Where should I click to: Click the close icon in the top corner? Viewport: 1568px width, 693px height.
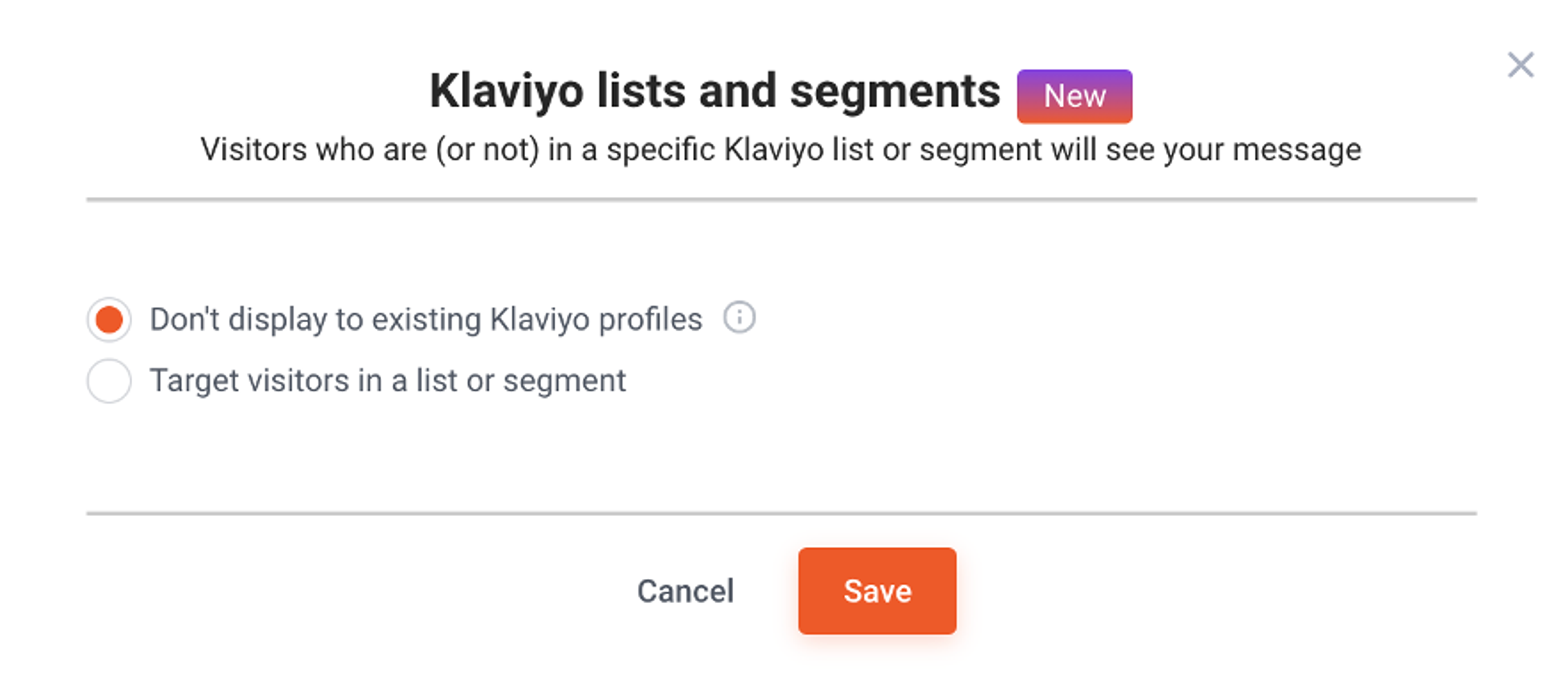click(1521, 64)
